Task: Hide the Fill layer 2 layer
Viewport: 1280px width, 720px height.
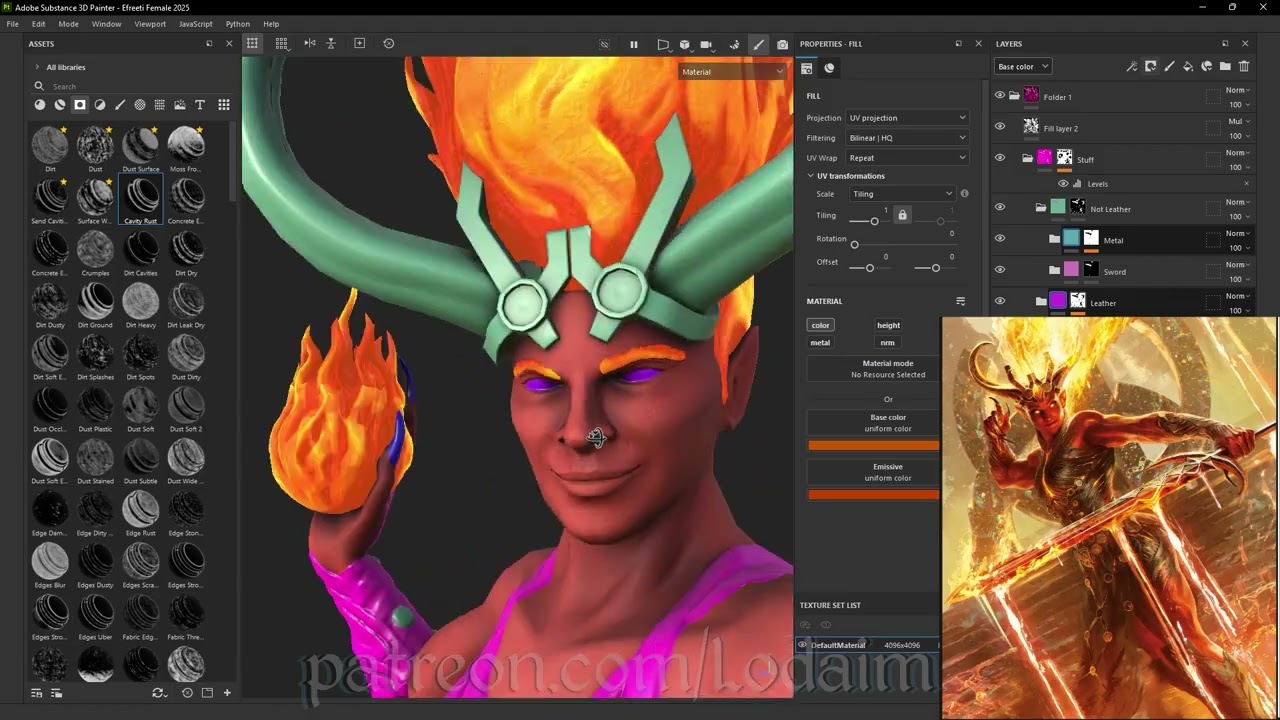Action: (x=999, y=127)
